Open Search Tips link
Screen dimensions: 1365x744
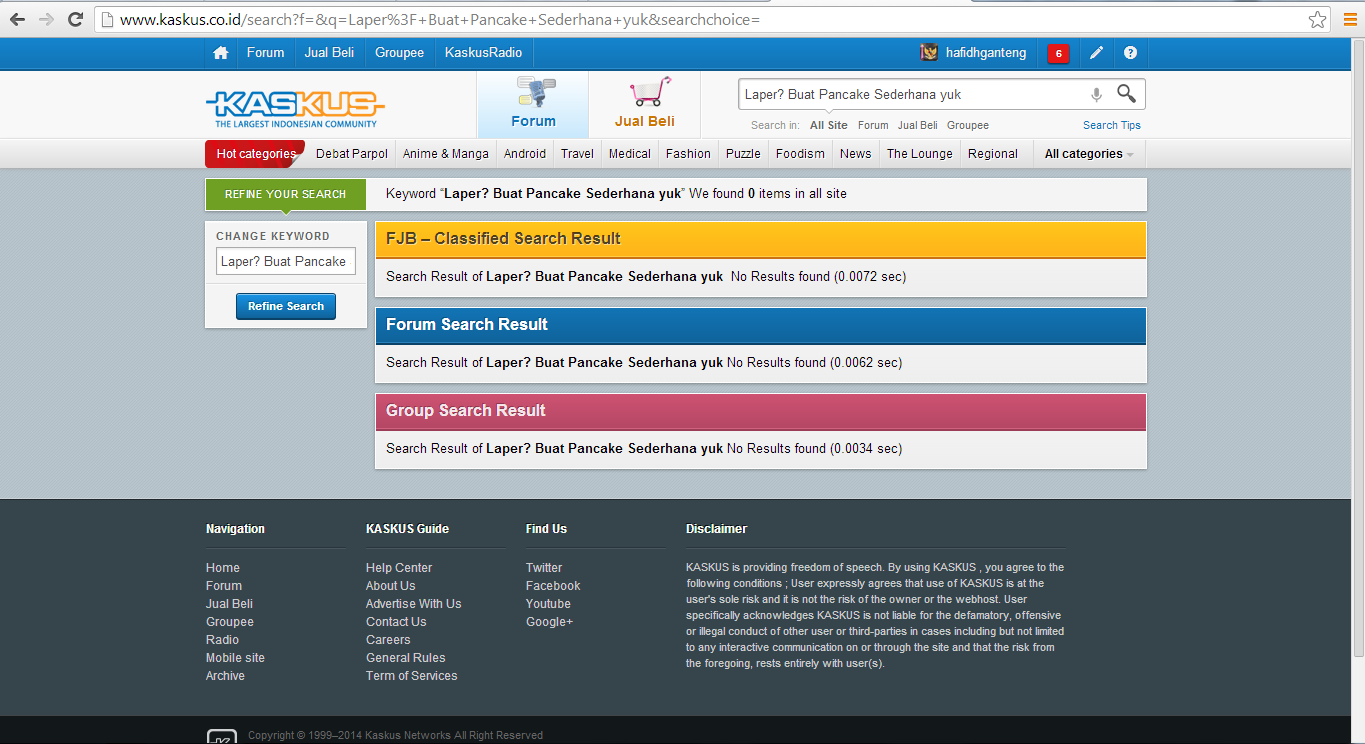(x=1112, y=125)
